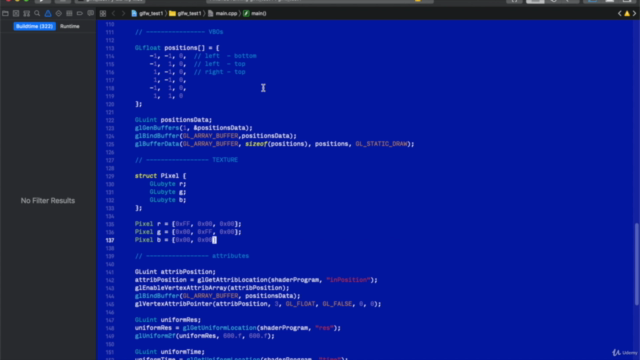Viewport: 640px width, 360px height.
Task: Open the Source Control navigator
Action: [16, 13]
